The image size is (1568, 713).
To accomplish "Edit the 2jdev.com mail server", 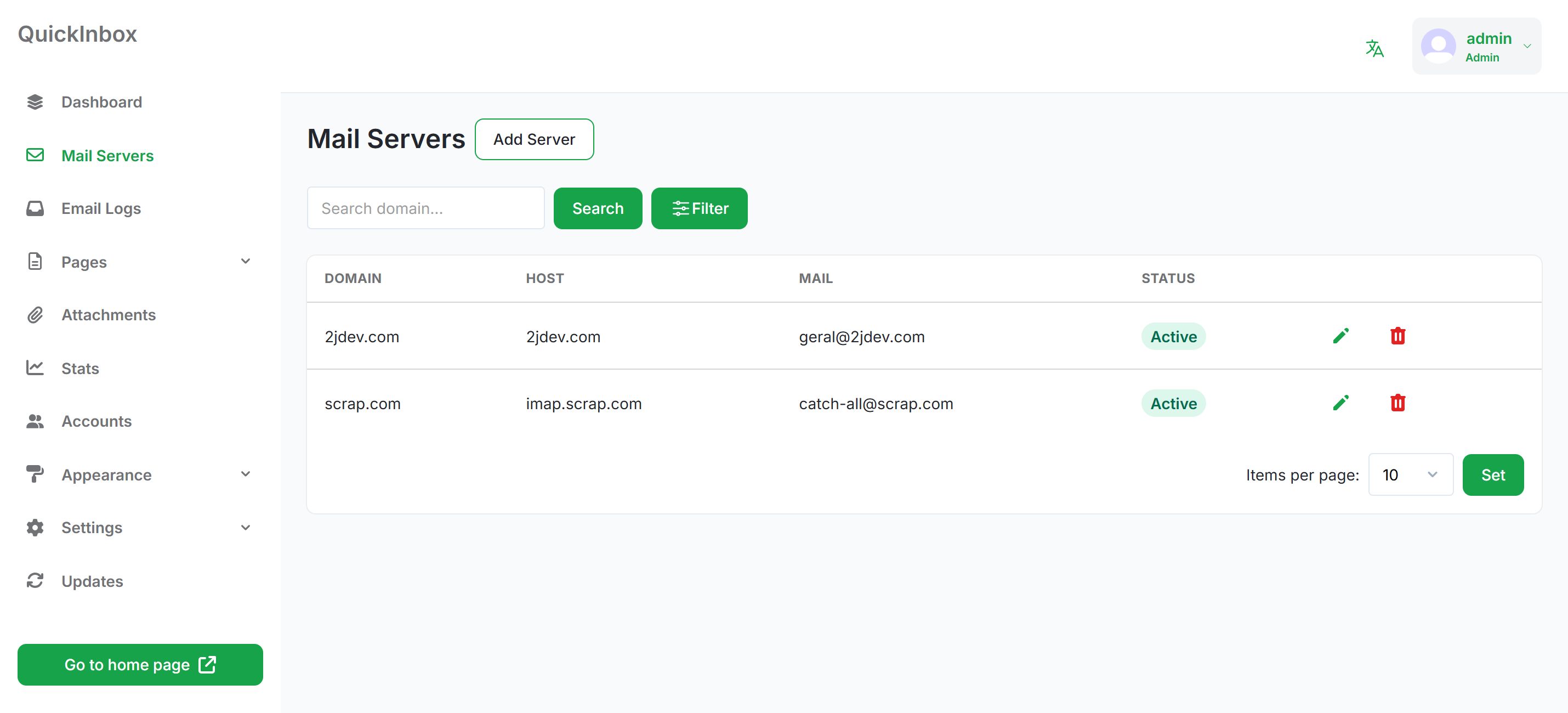I will [x=1340, y=336].
